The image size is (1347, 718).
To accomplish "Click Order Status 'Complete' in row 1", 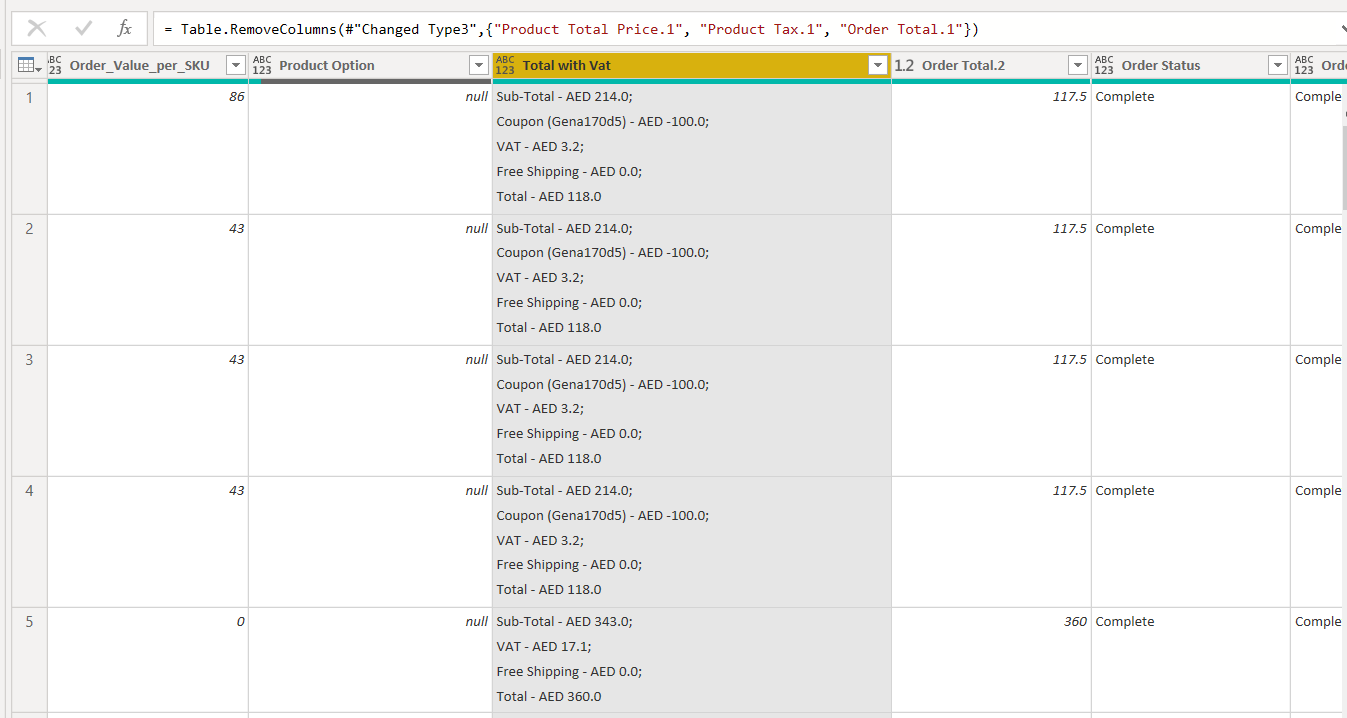I will (x=1125, y=97).
